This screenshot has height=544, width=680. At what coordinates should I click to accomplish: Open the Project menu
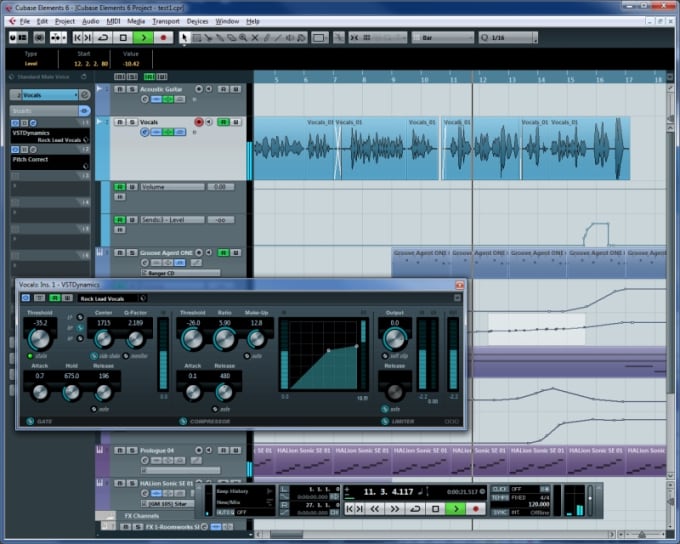pyautogui.click(x=65, y=21)
